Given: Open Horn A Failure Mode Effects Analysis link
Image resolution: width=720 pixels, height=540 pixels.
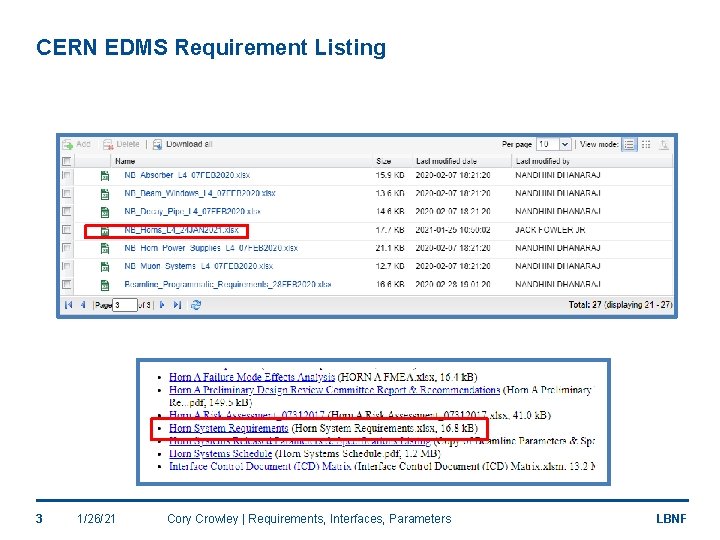Looking at the screenshot, I should pyautogui.click(x=252, y=377).
